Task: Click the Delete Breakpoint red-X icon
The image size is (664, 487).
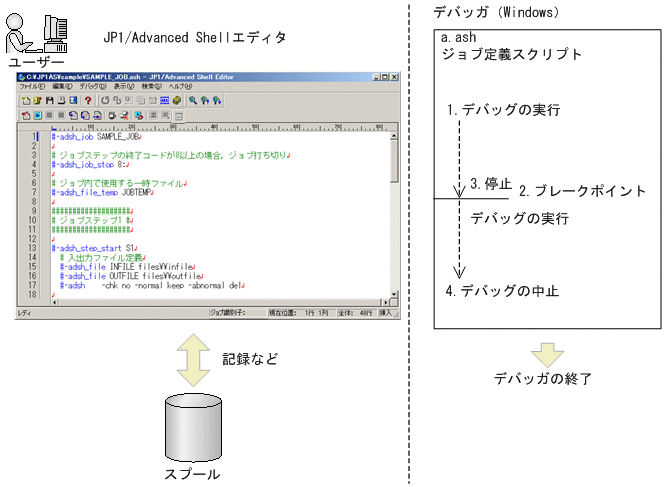Action: pos(124,115)
